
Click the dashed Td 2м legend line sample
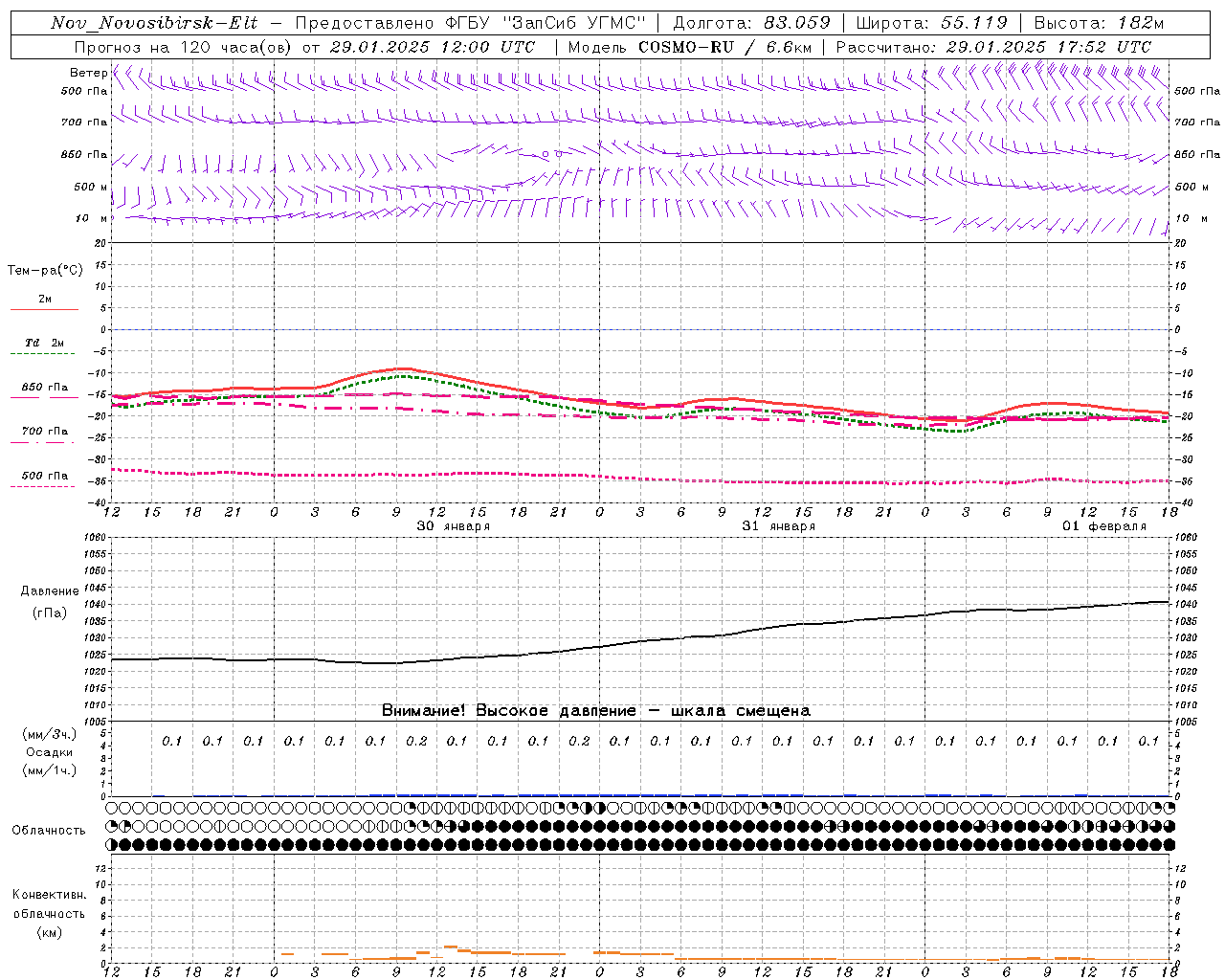(44, 354)
